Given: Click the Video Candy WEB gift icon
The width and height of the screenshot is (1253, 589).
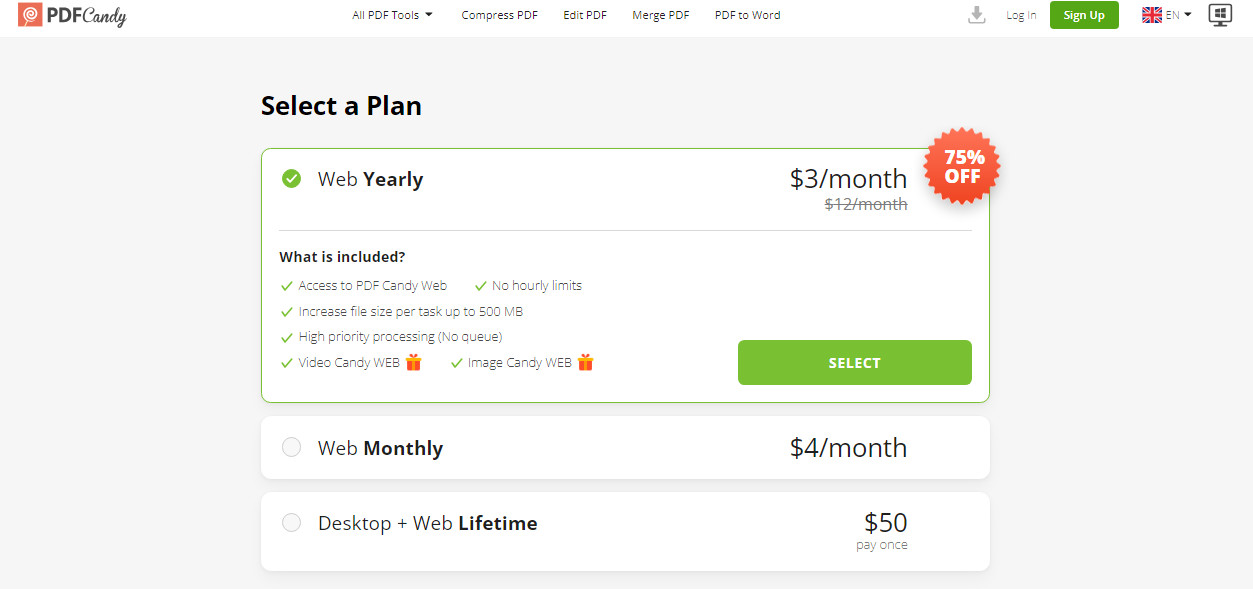Looking at the screenshot, I should coord(413,363).
